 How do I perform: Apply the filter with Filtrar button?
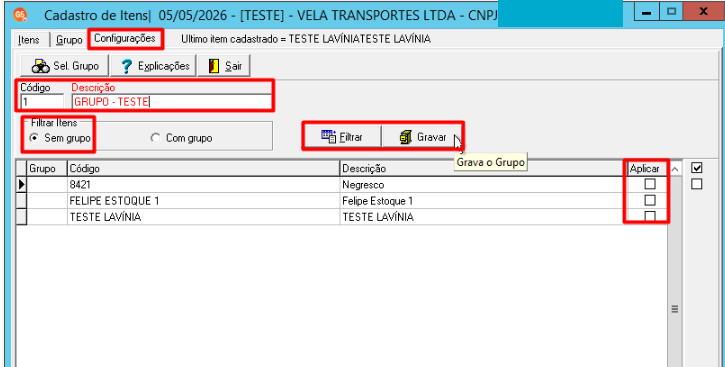pyautogui.click(x=342, y=137)
